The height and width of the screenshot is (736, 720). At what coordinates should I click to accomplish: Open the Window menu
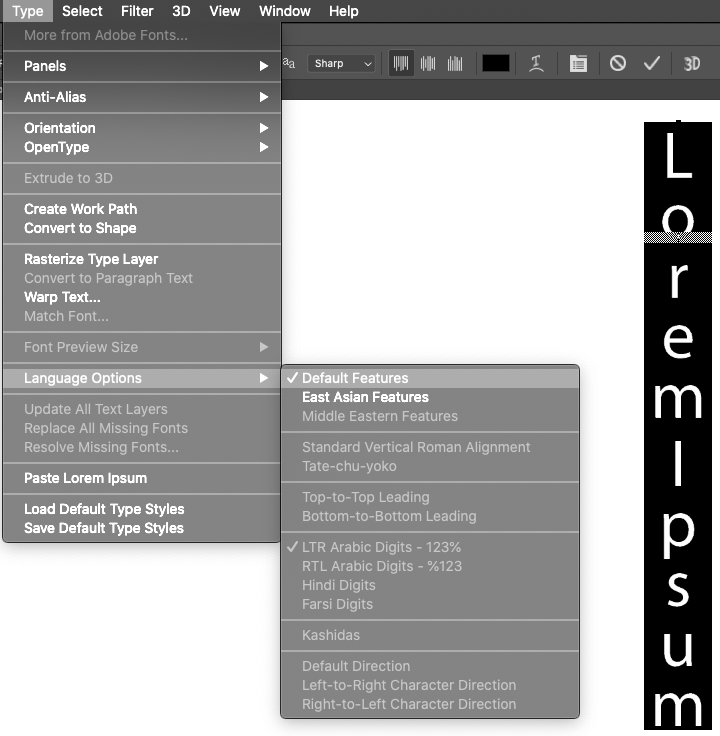click(284, 11)
